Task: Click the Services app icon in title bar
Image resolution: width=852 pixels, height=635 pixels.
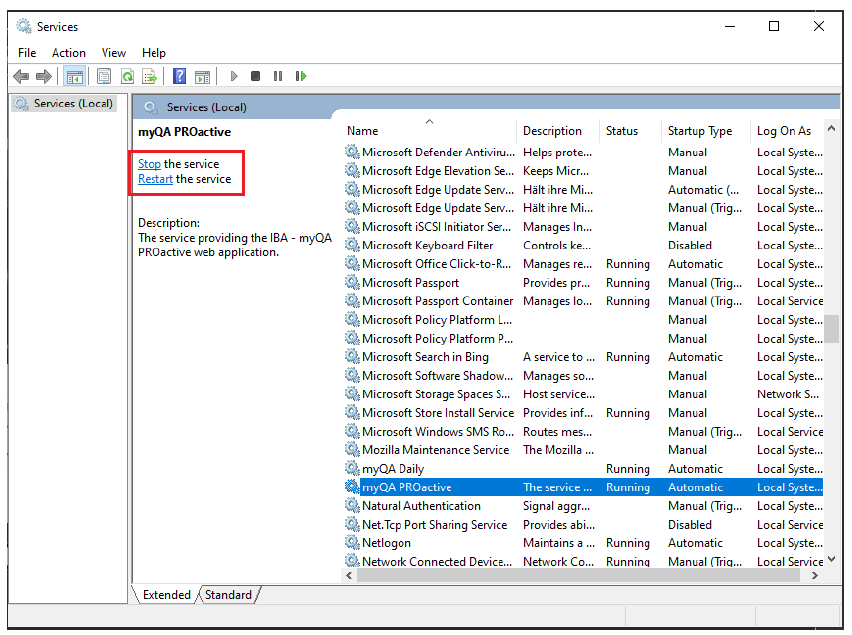Action: [x=24, y=26]
